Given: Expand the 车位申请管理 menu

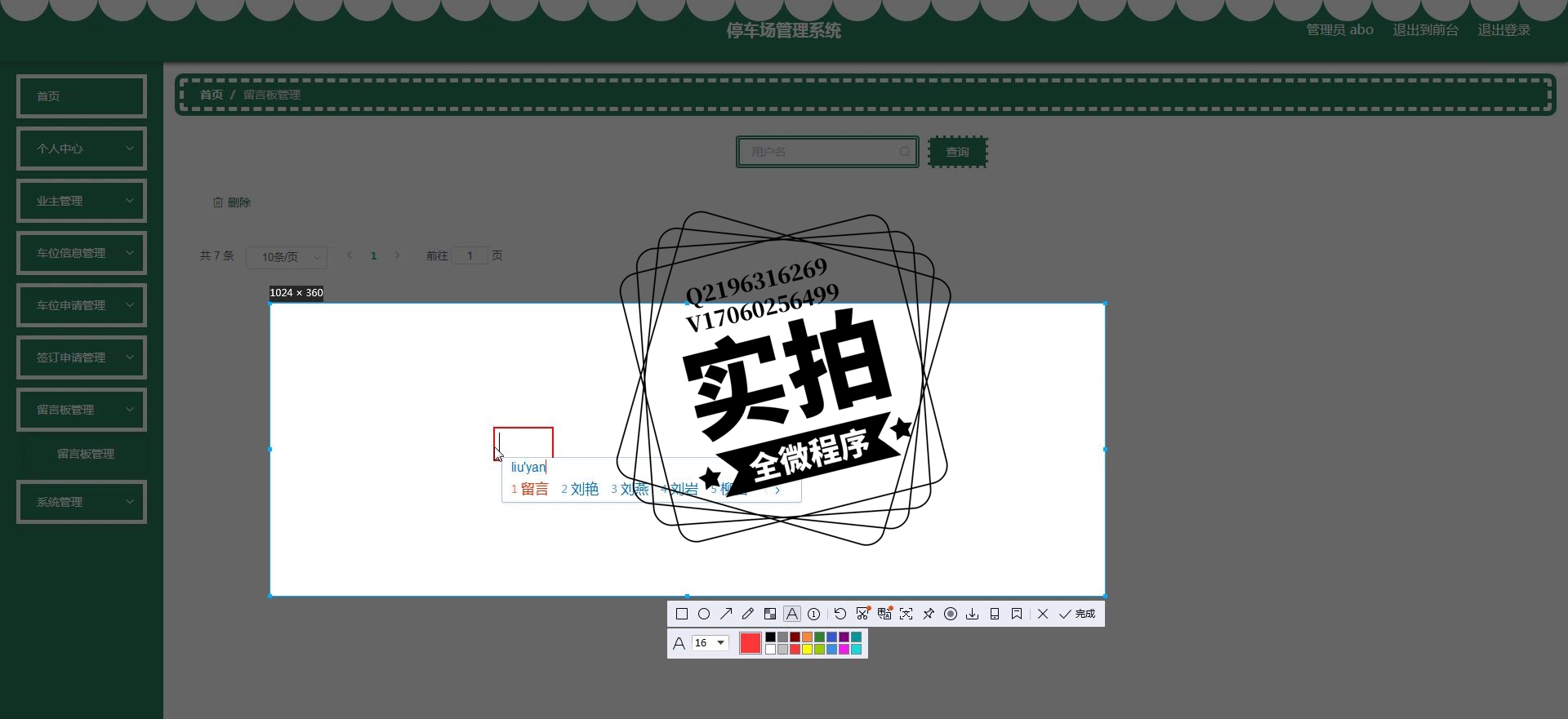Looking at the screenshot, I should click(82, 305).
